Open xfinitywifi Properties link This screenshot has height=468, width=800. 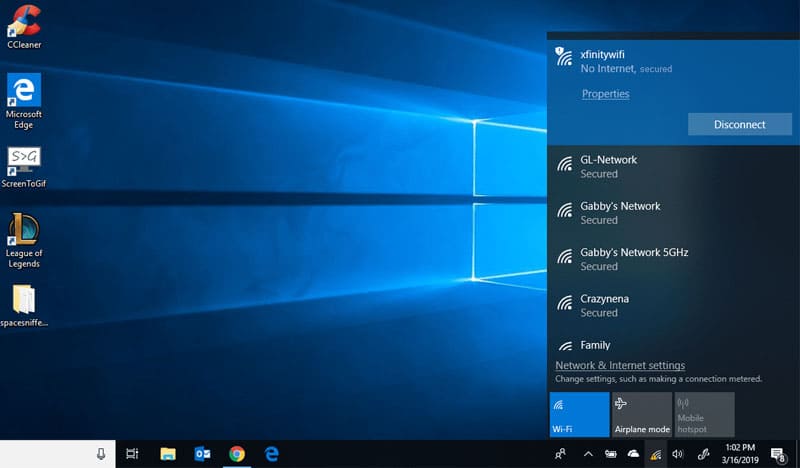[x=605, y=94]
